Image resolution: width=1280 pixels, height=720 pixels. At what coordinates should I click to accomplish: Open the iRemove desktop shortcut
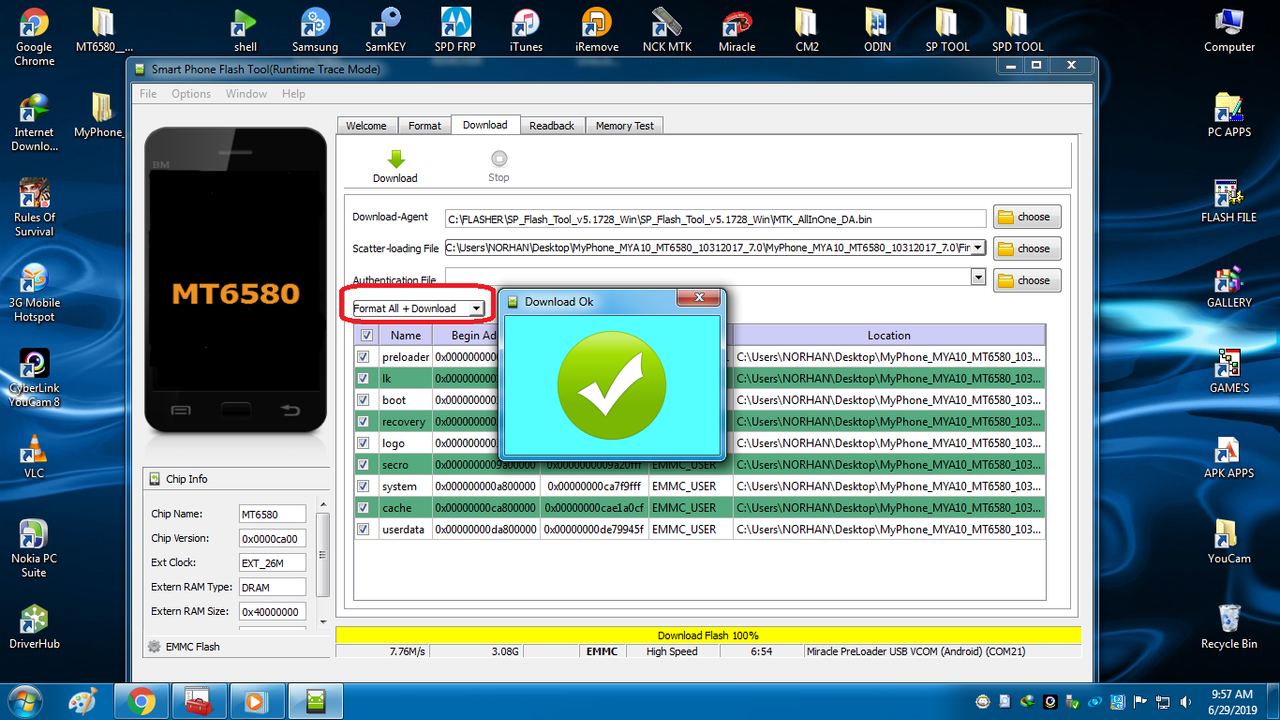[596, 30]
